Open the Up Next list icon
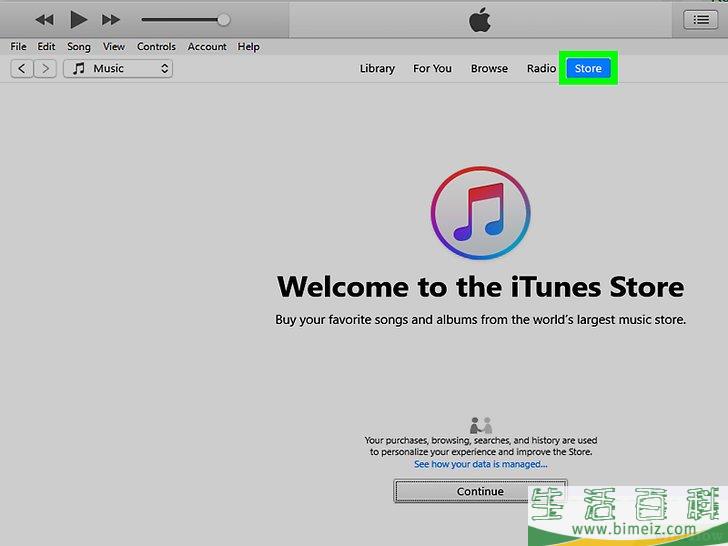 tap(700, 20)
